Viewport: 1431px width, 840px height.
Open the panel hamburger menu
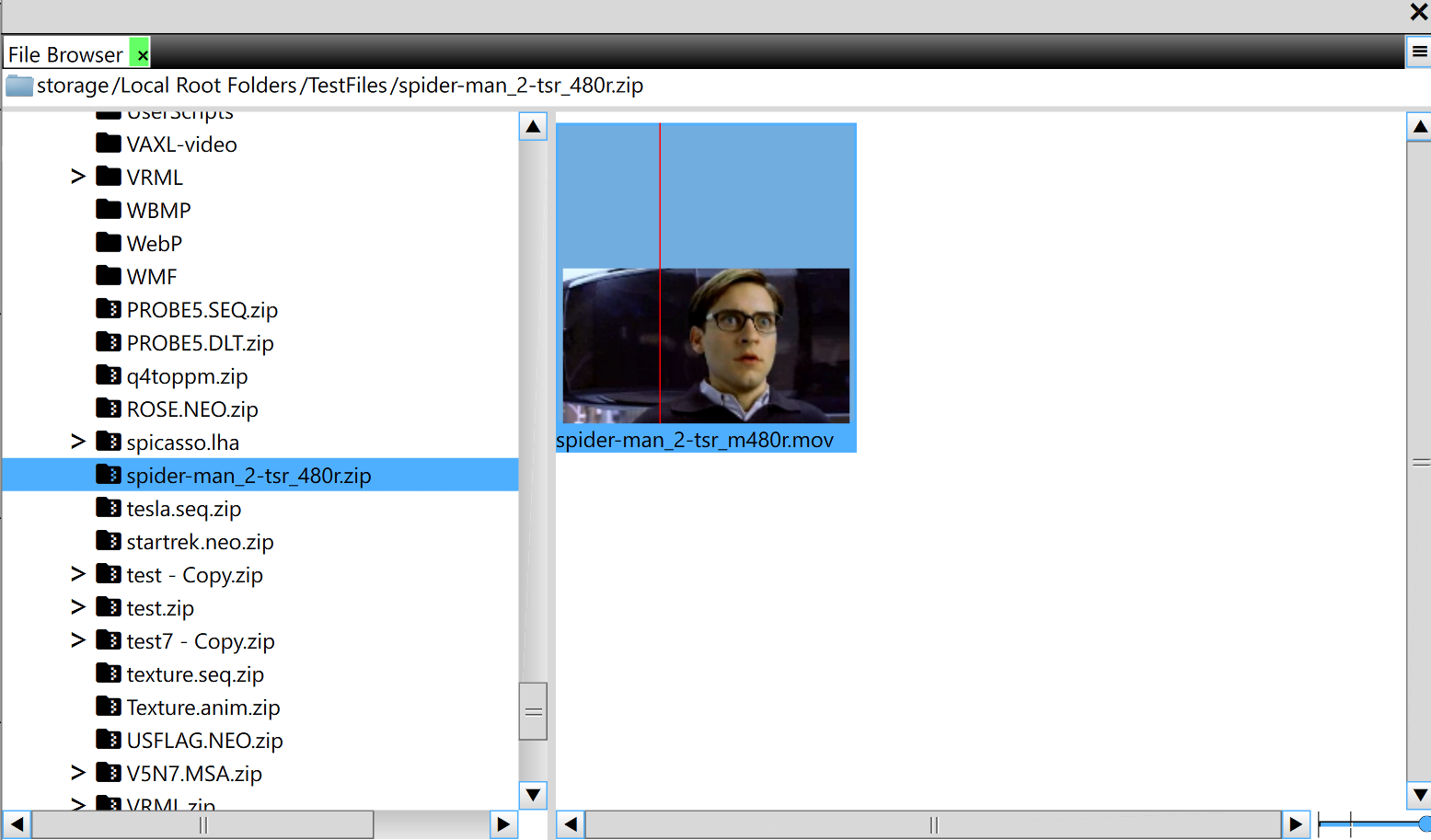(x=1419, y=52)
